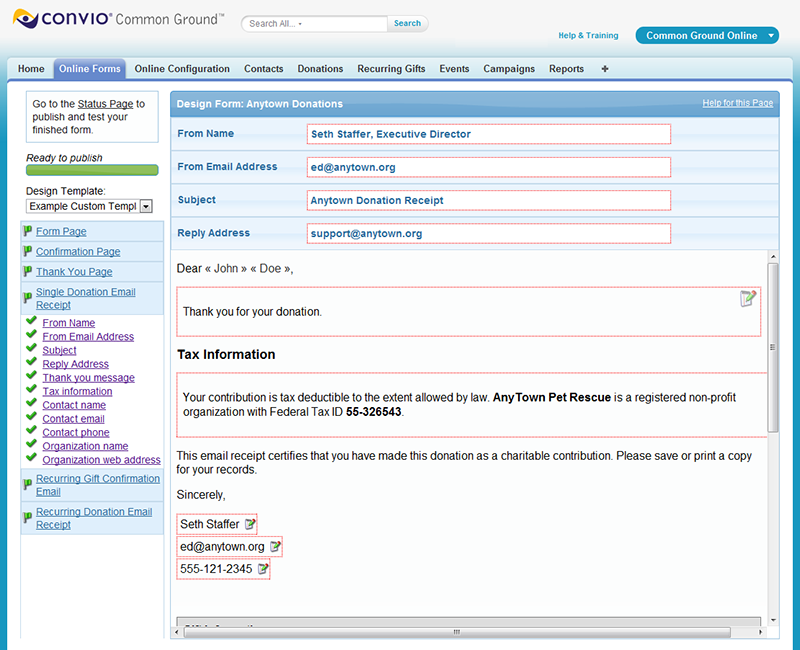The width and height of the screenshot is (800, 650).
Task: Click the Subject input field
Action: tap(489, 200)
